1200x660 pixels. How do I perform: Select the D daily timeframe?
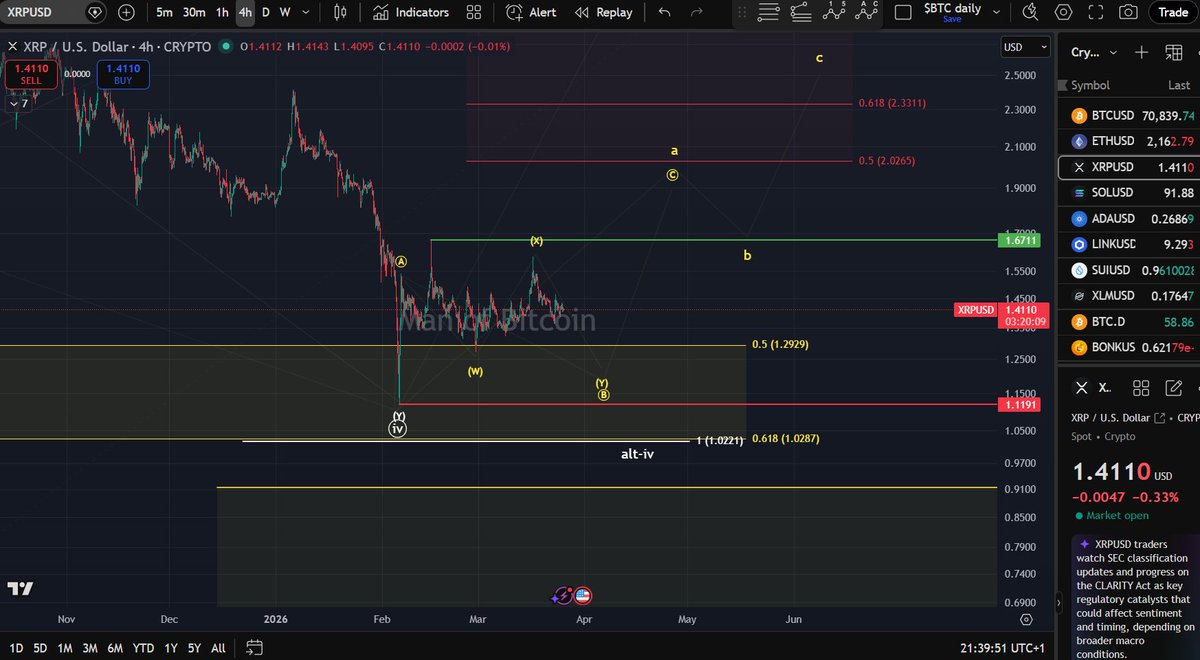(265, 13)
